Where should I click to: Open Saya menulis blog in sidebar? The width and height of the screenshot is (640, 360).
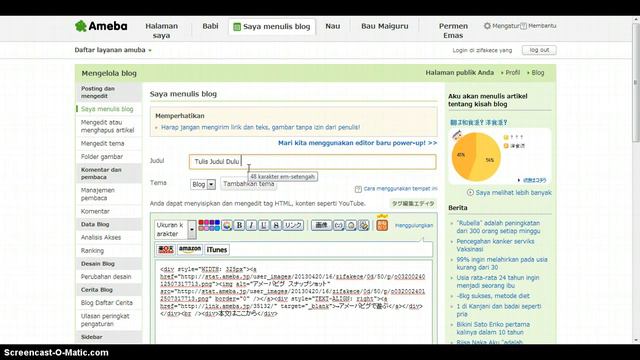[107, 109]
